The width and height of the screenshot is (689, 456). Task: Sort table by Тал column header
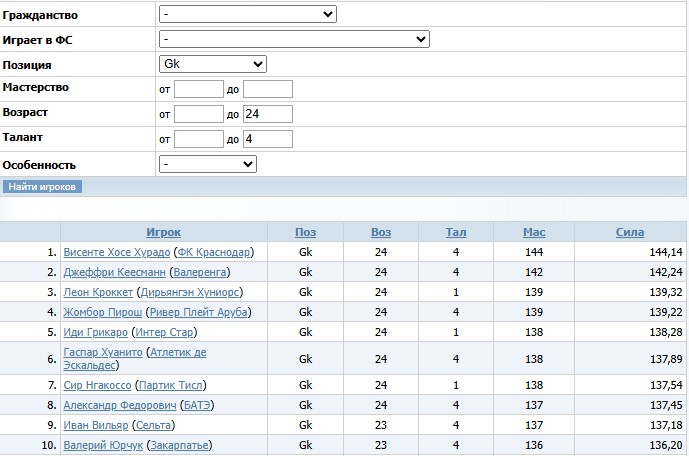455,232
